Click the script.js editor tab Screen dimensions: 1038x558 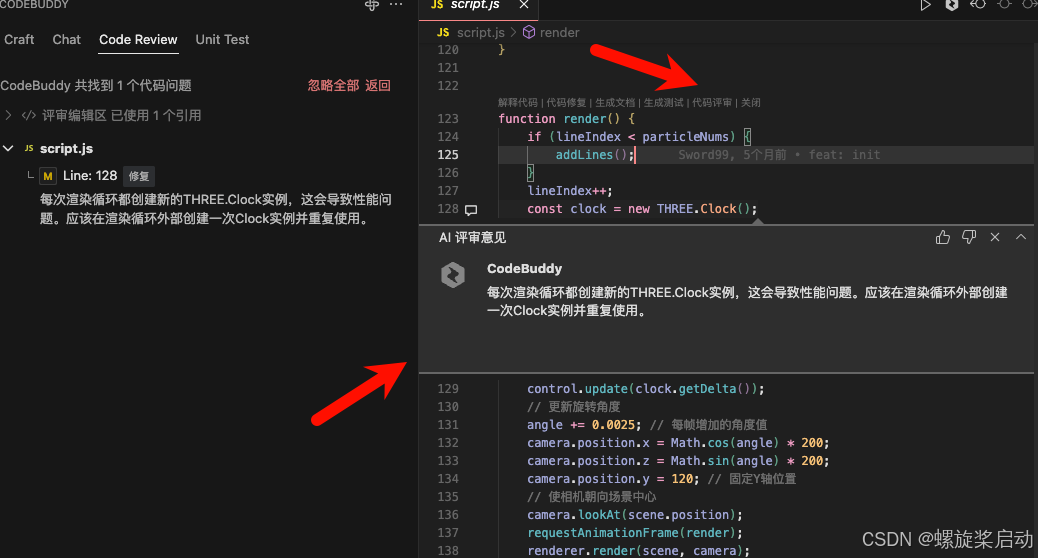coord(474,5)
